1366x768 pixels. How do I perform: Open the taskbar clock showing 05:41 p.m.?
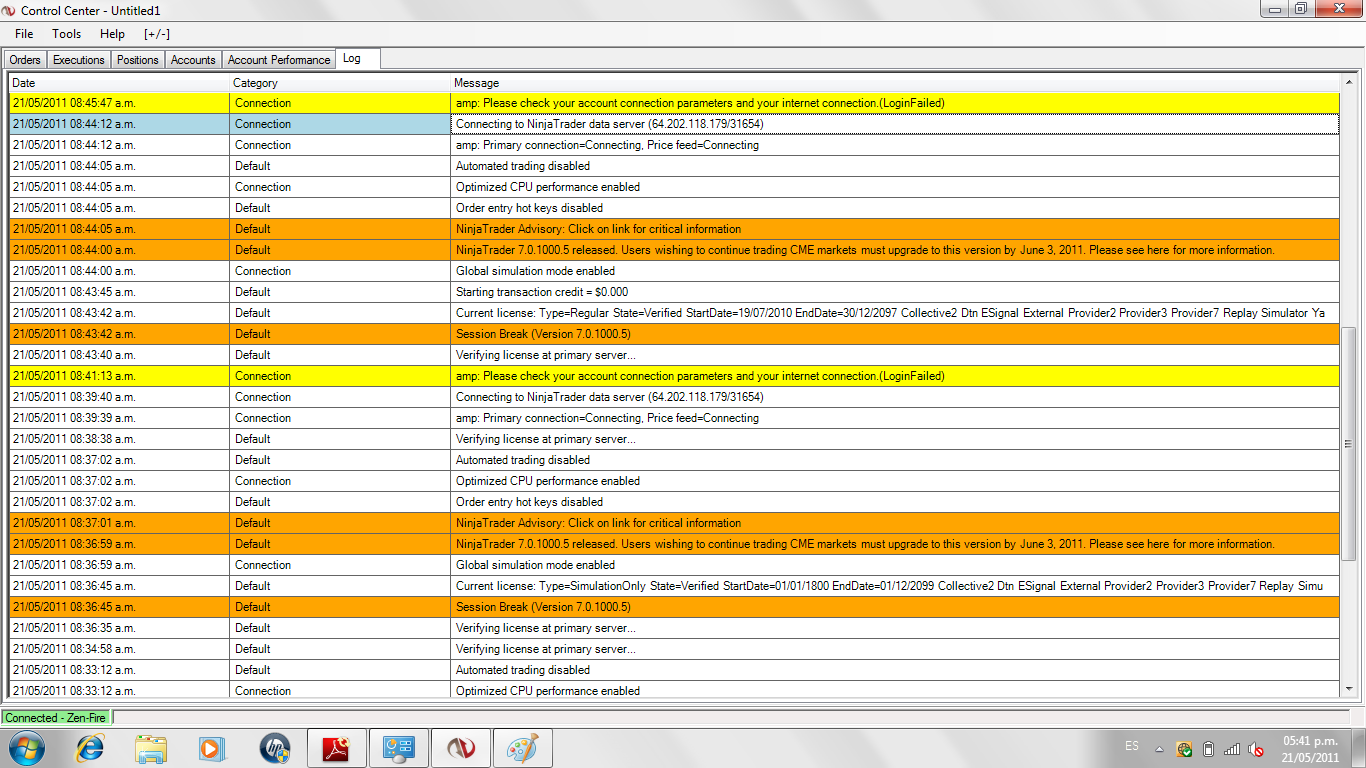[x=1310, y=749]
